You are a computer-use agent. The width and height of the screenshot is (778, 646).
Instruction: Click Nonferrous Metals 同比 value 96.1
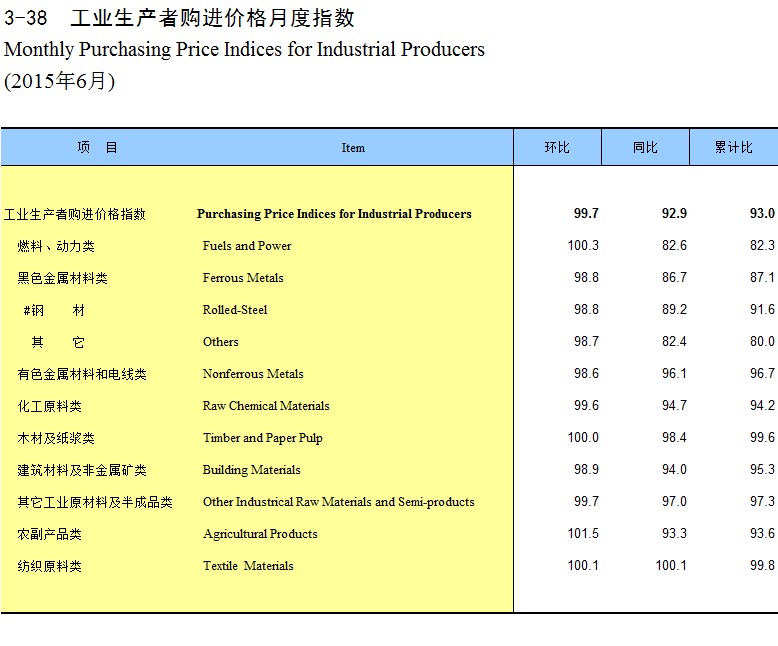point(674,374)
